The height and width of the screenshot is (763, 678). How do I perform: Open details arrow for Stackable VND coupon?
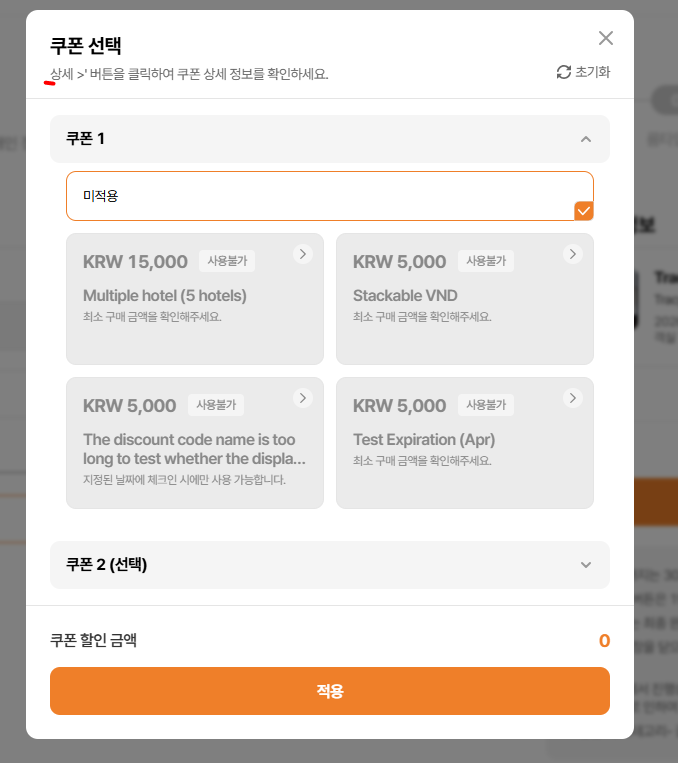point(572,254)
